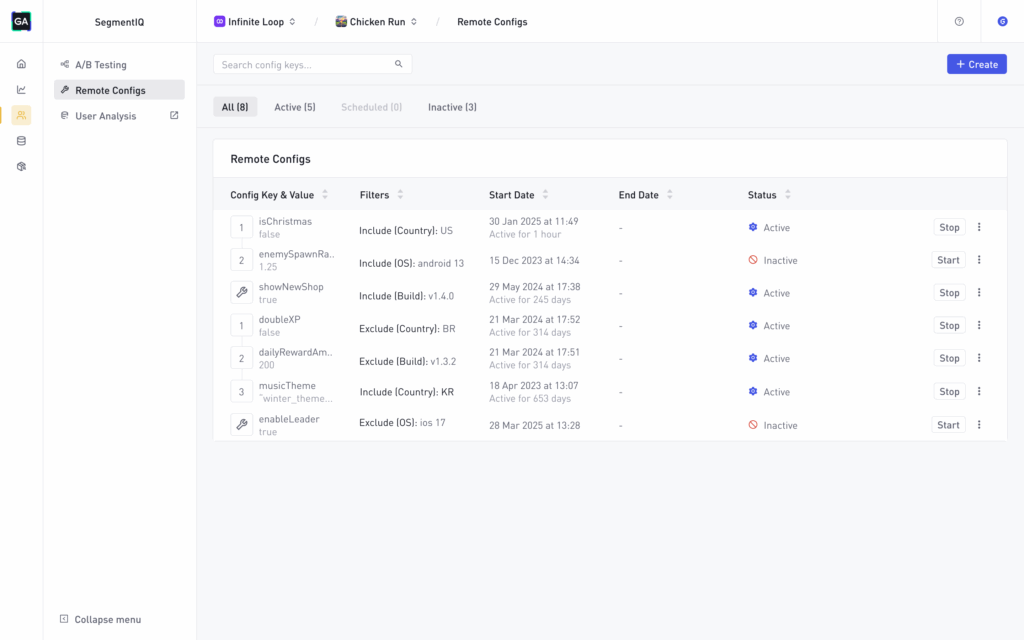Start the enemySpawnRate config
The image size is (1024, 640).
pos(947,260)
